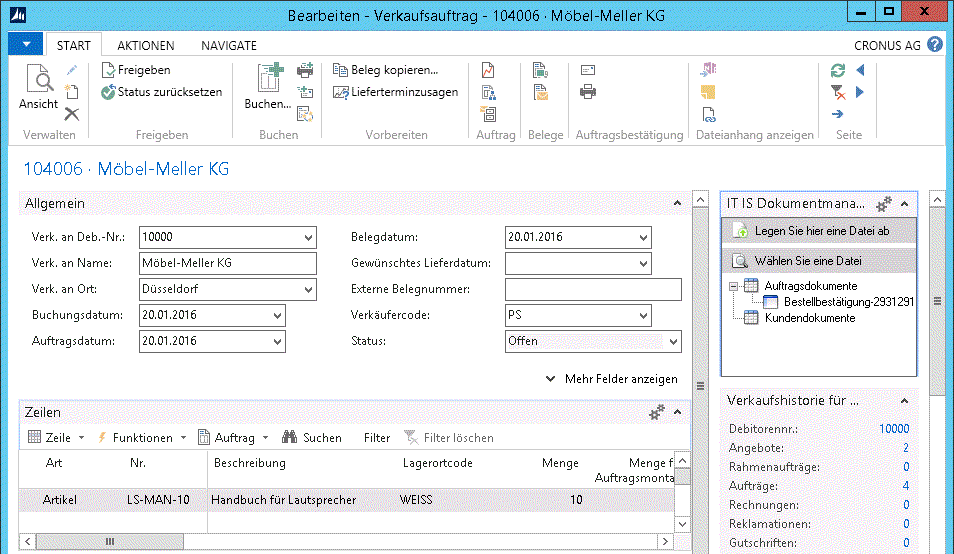The height and width of the screenshot is (554, 954).
Task: Open the blue application menu dropdown
Action: pyautogui.click(x=26, y=44)
